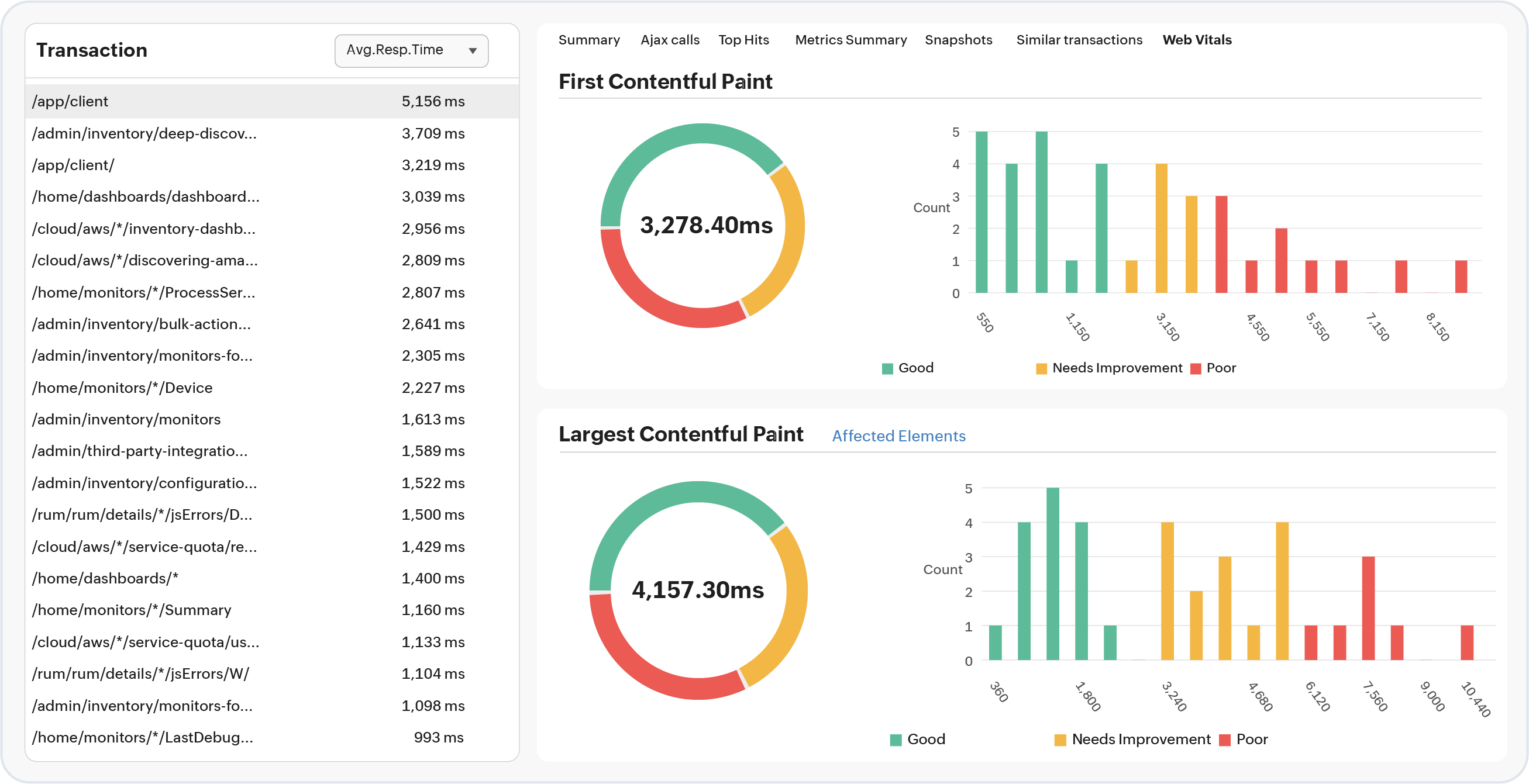Toggle Poor legend in First Contentful Paint
The width and height of the screenshot is (1529, 784).
(x=1213, y=368)
